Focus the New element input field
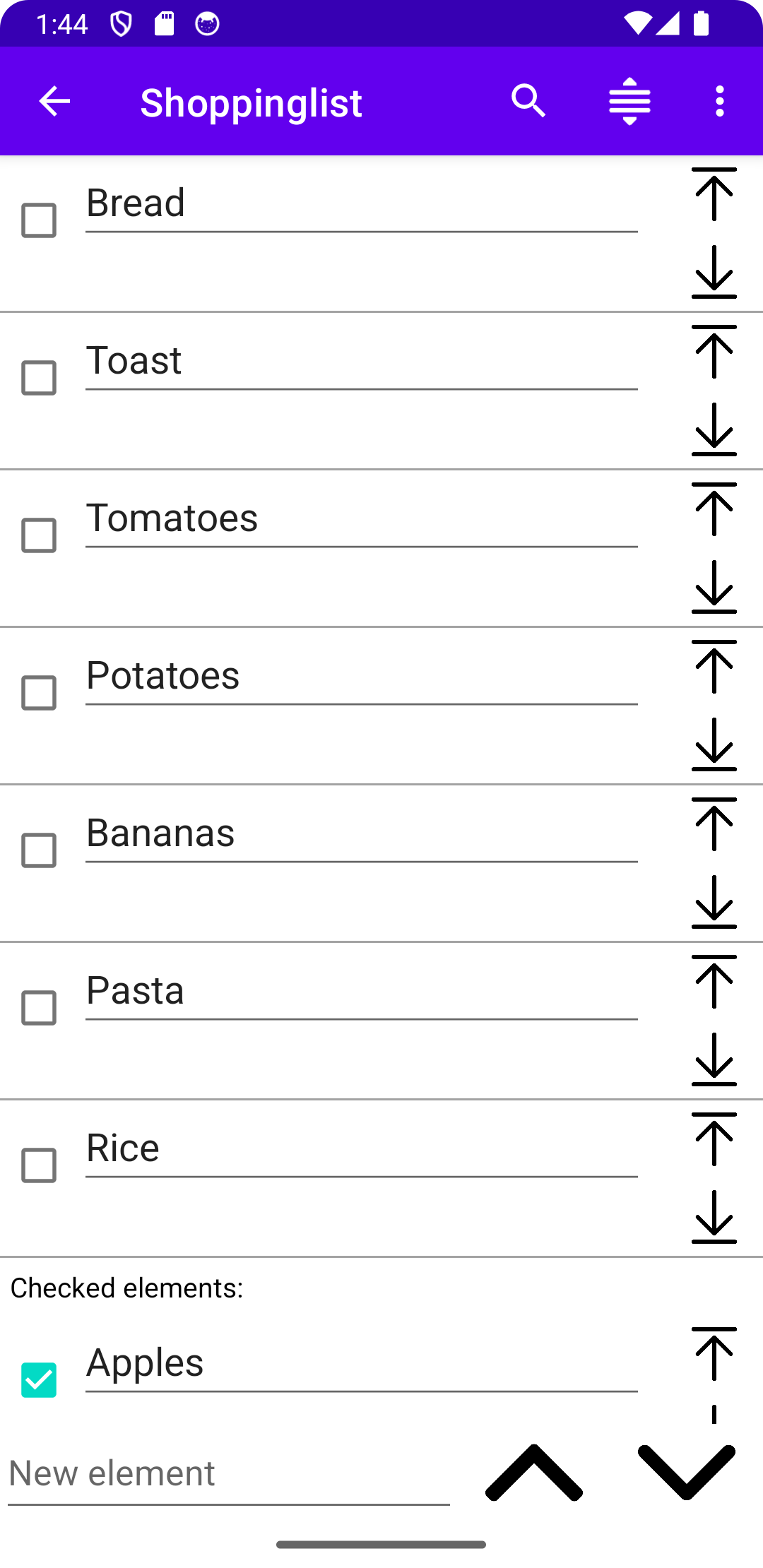 pos(228,1474)
